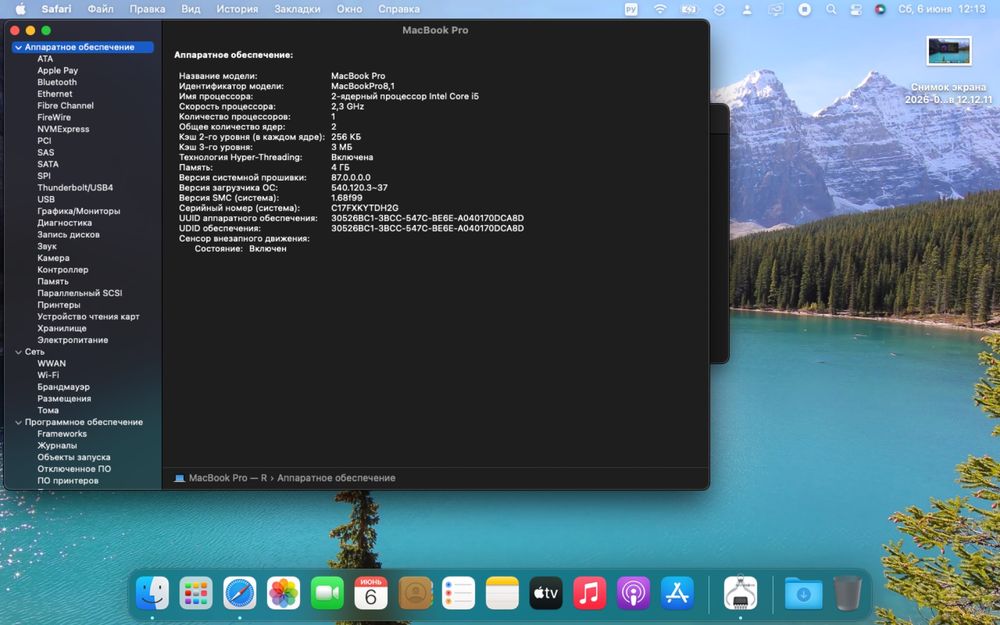Select Брандмауэр in the sidebar
1000x625 pixels.
(x=63, y=387)
